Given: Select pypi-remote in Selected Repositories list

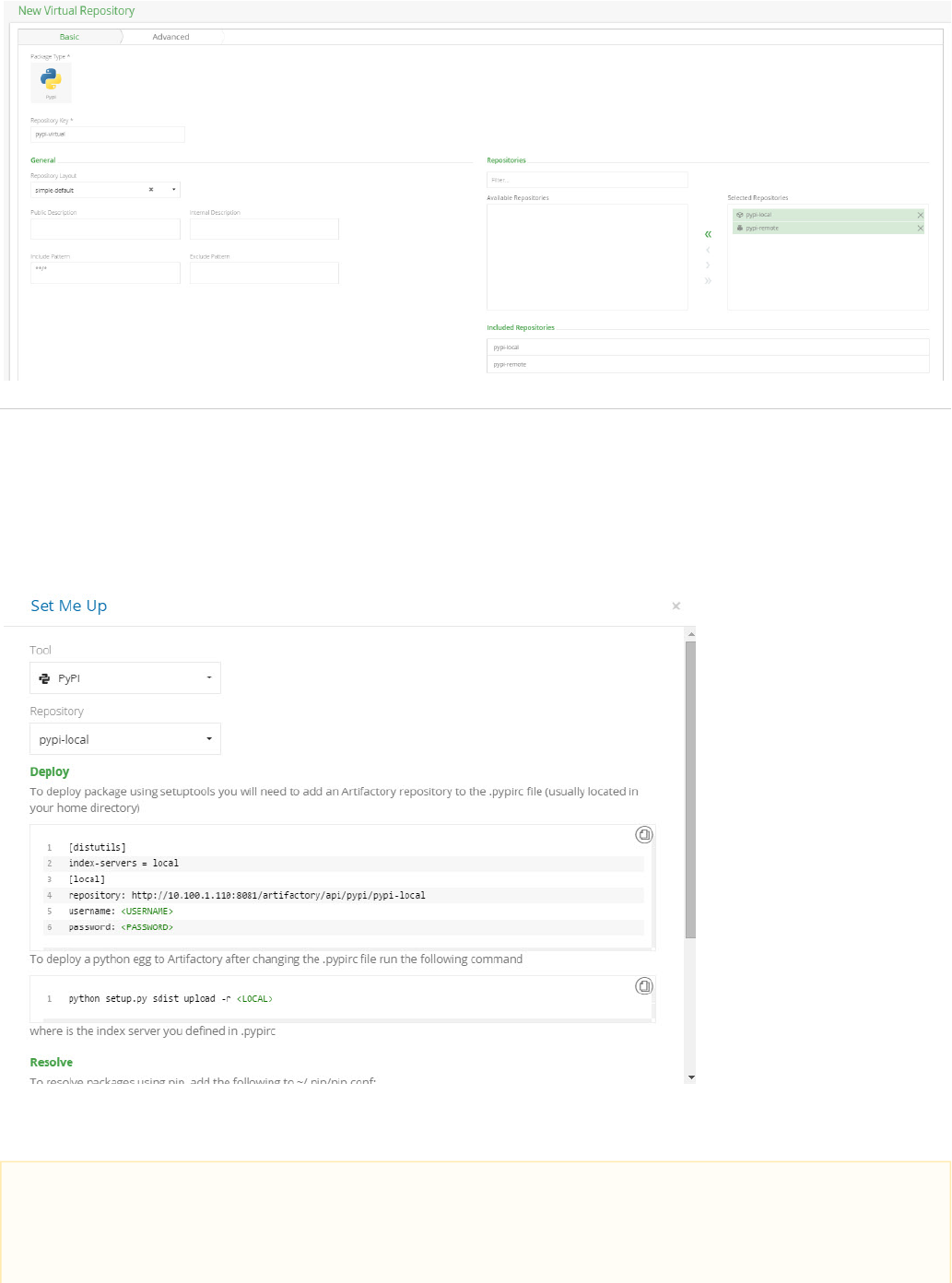Looking at the screenshot, I should point(828,228).
